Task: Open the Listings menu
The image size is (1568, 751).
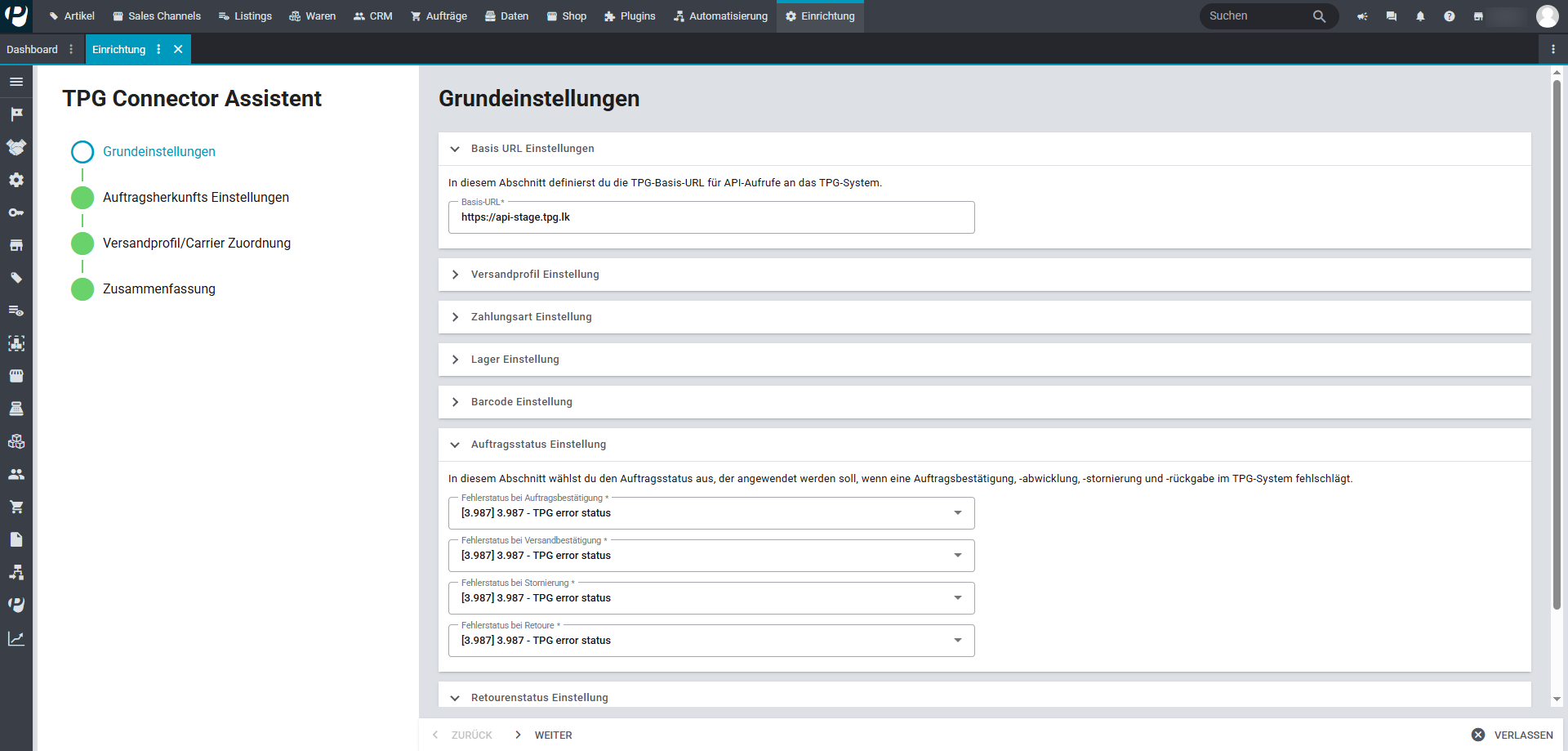Action: (245, 16)
